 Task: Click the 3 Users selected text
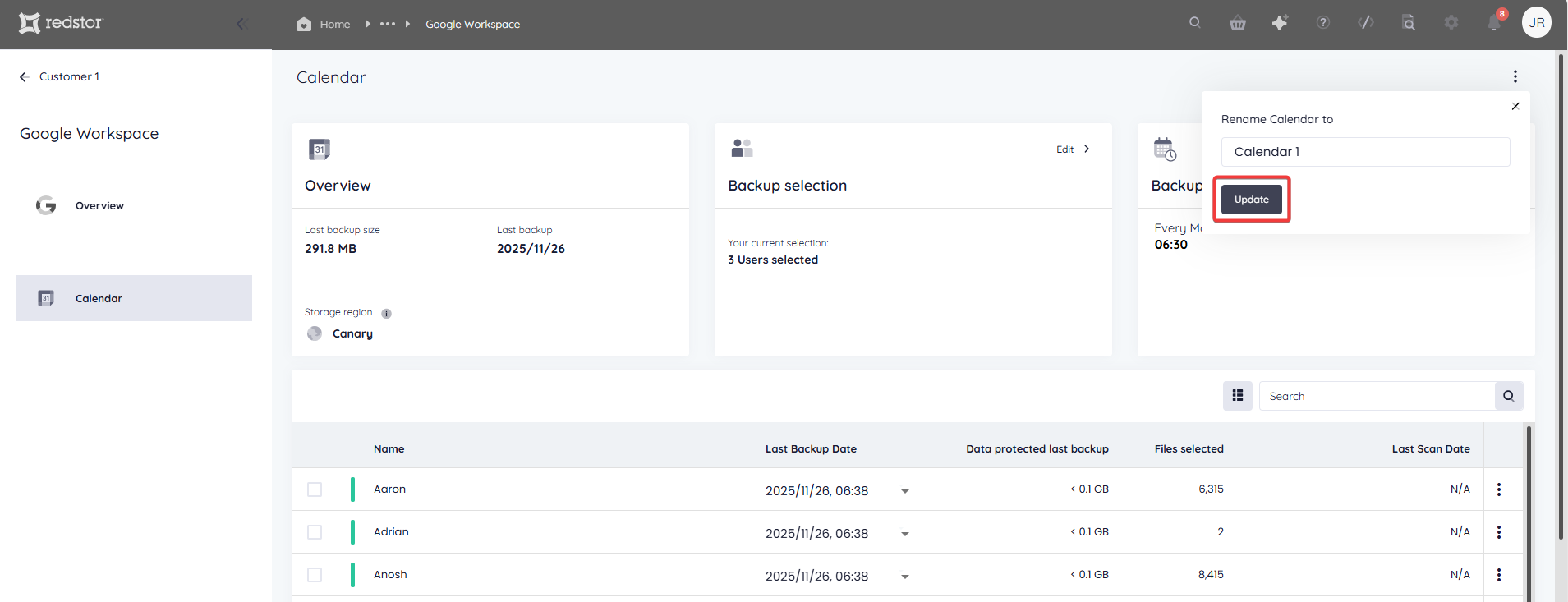pyautogui.click(x=773, y=260)
